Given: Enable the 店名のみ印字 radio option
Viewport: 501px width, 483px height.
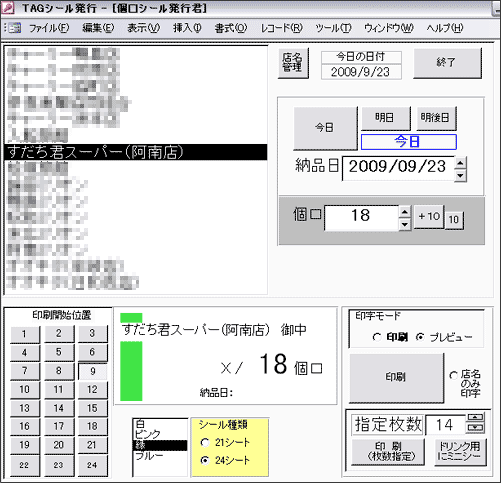Looking at the screenshot, I should (x=454, y=376).
